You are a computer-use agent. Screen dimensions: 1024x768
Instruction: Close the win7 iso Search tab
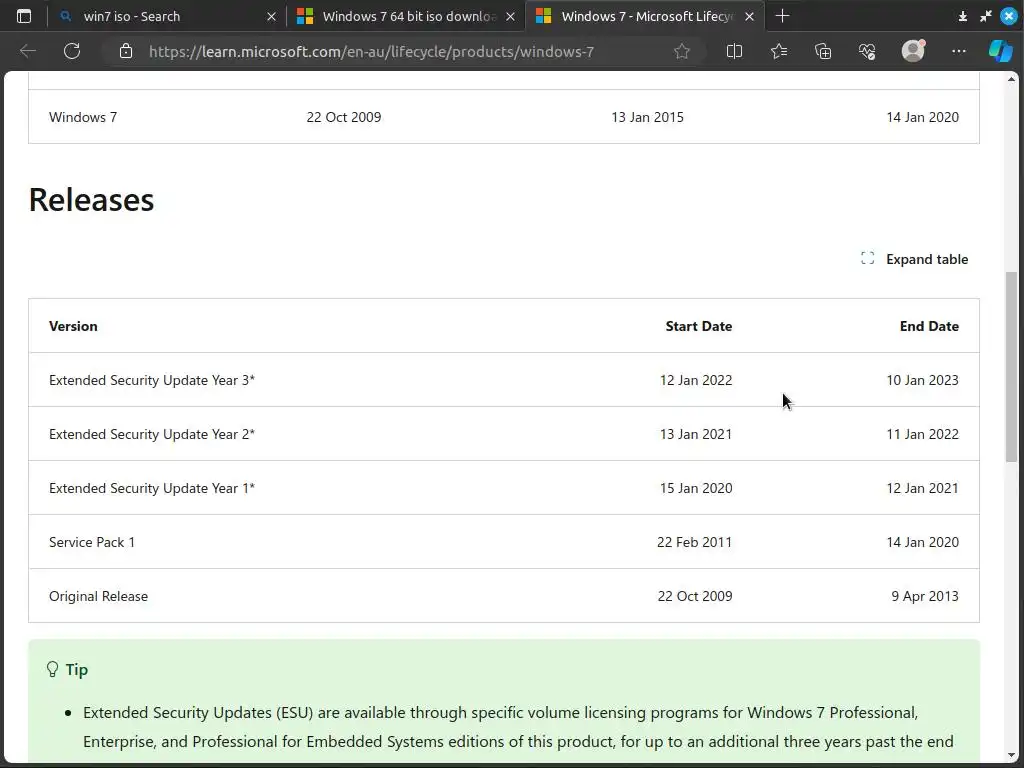pyautogui.click(x=272, y=16)
